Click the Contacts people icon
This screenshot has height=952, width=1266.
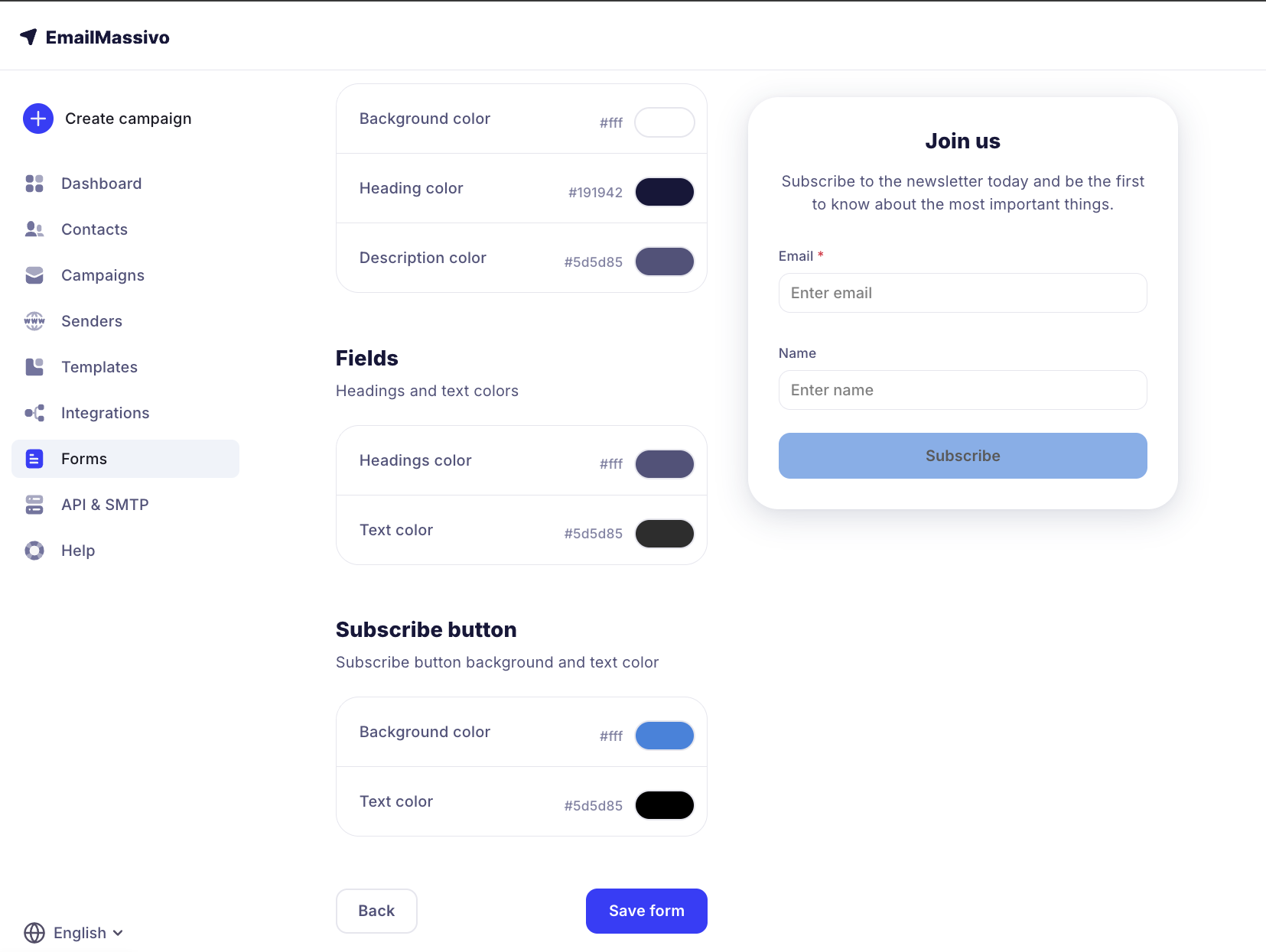(34, 229)
